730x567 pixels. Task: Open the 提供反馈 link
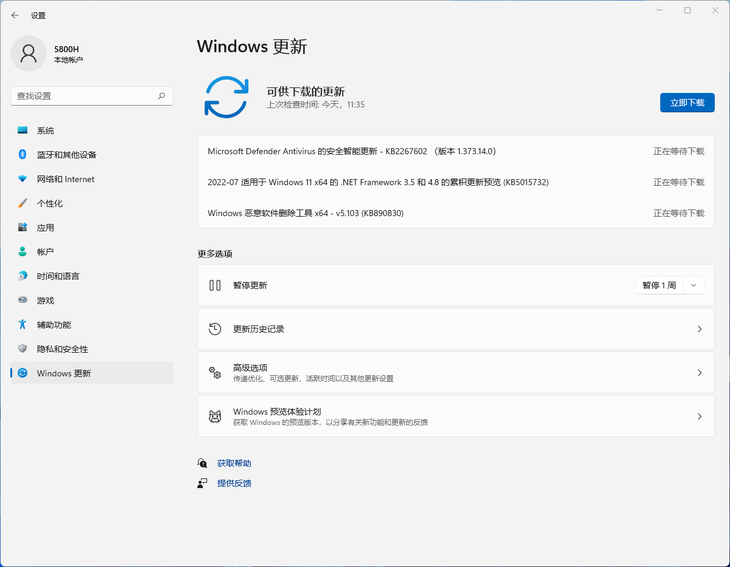point(234,483)
